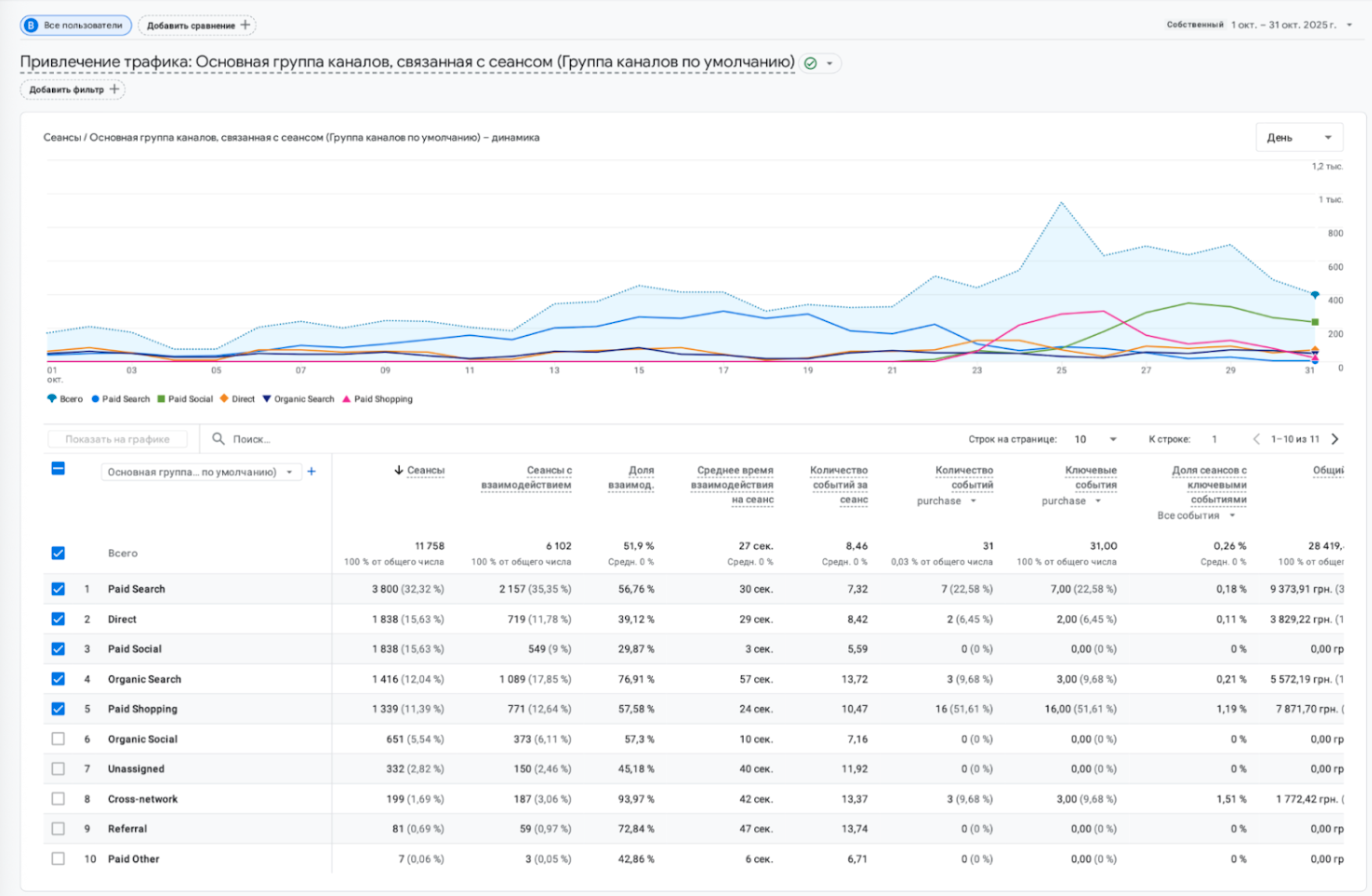This screenshot has width=1372, height=896.
Task: Click the plus icon beside the dimension selector
Action: [311, 472]
